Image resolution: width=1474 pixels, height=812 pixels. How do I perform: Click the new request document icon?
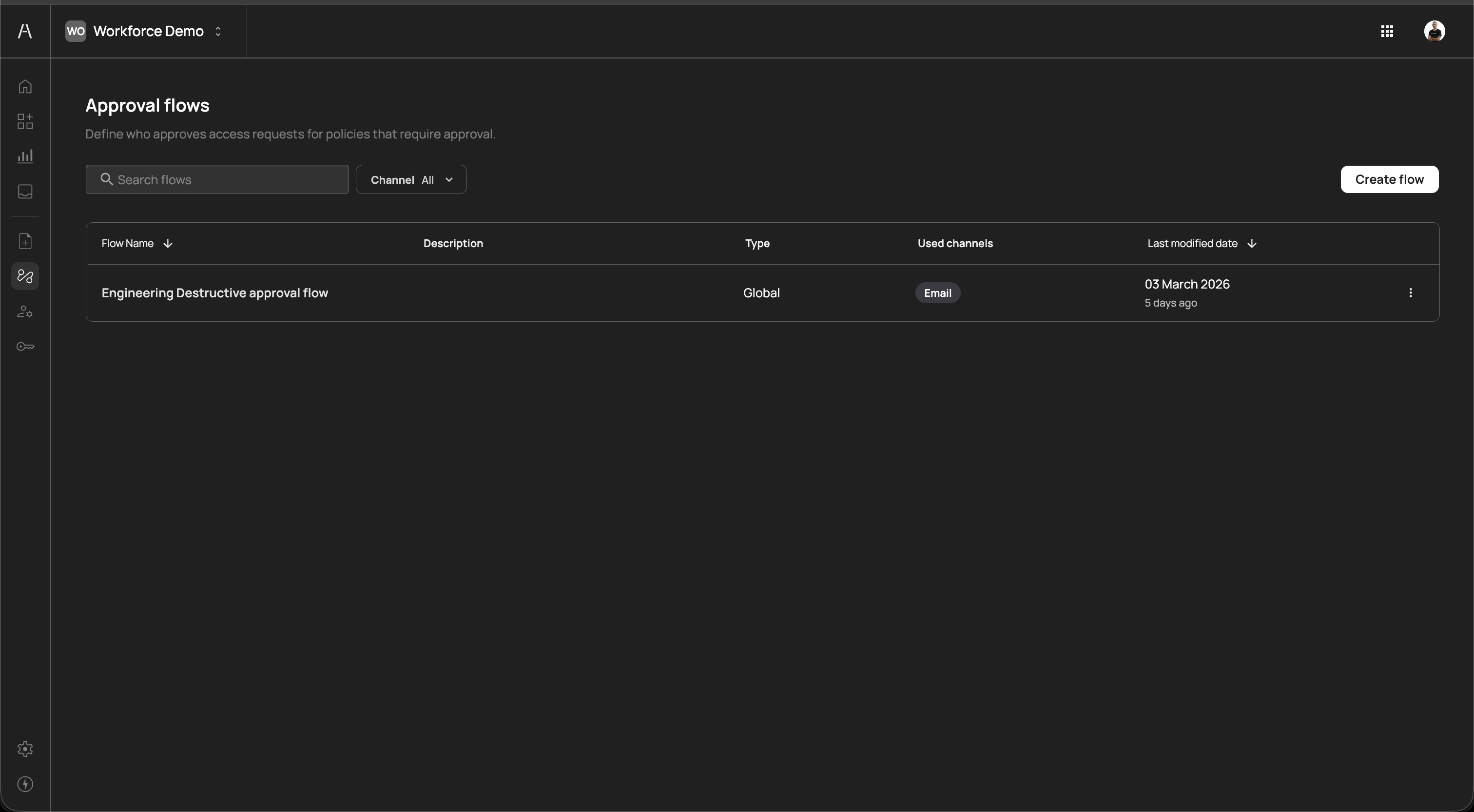(x=25, y=241)
